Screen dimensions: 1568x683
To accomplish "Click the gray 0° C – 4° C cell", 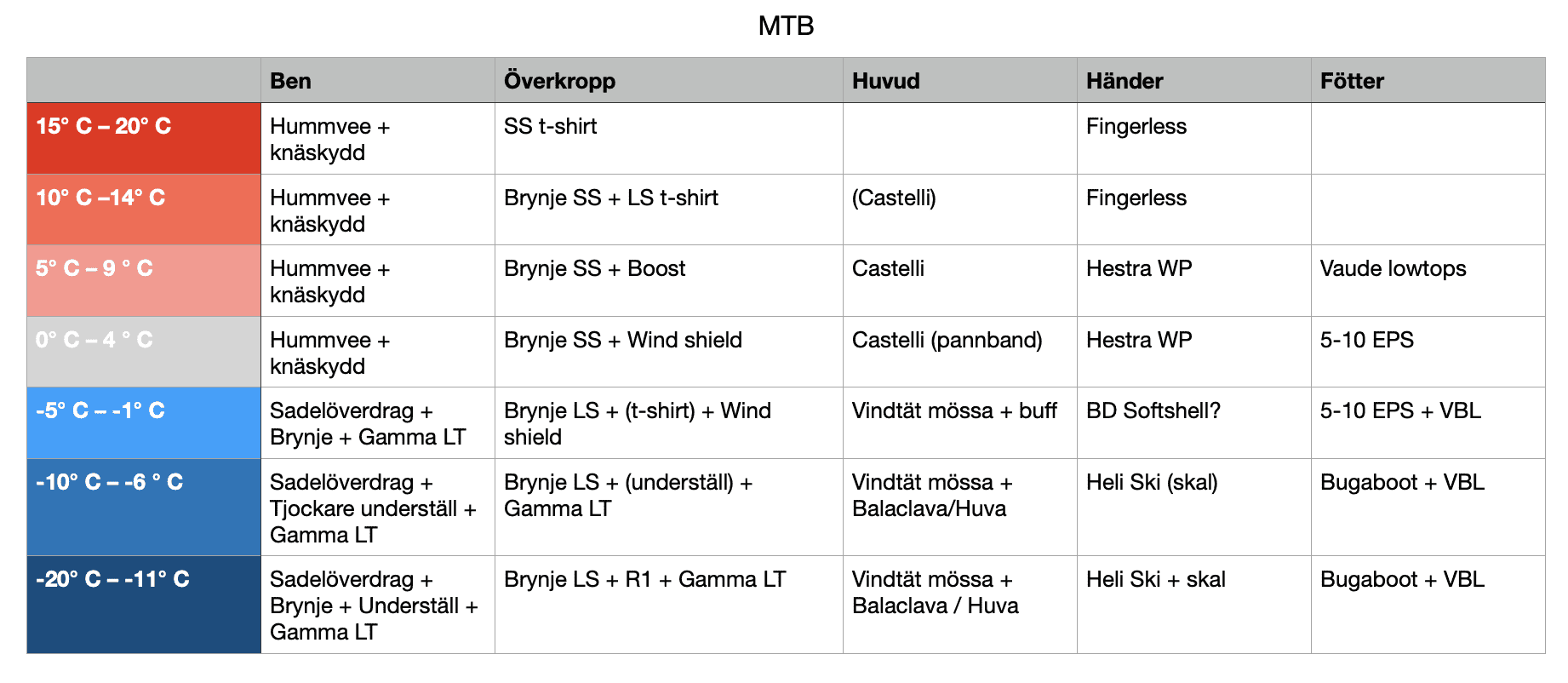I will tap(144, 352).
